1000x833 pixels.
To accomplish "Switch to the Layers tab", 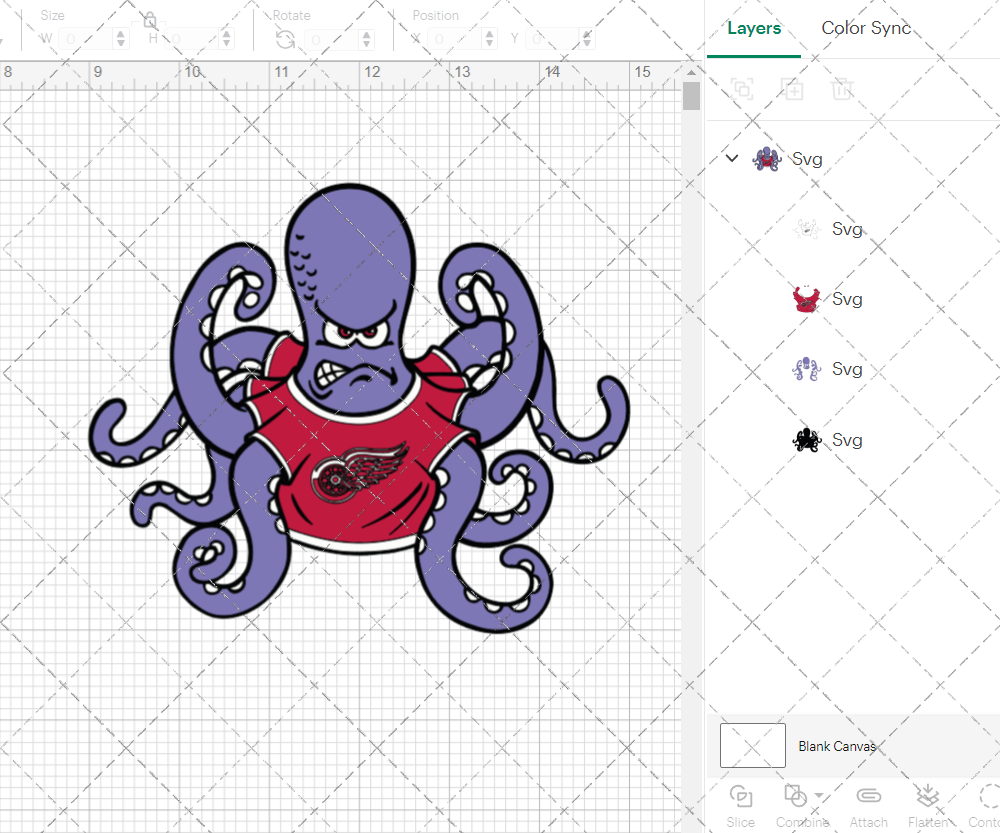I will 754,28.
